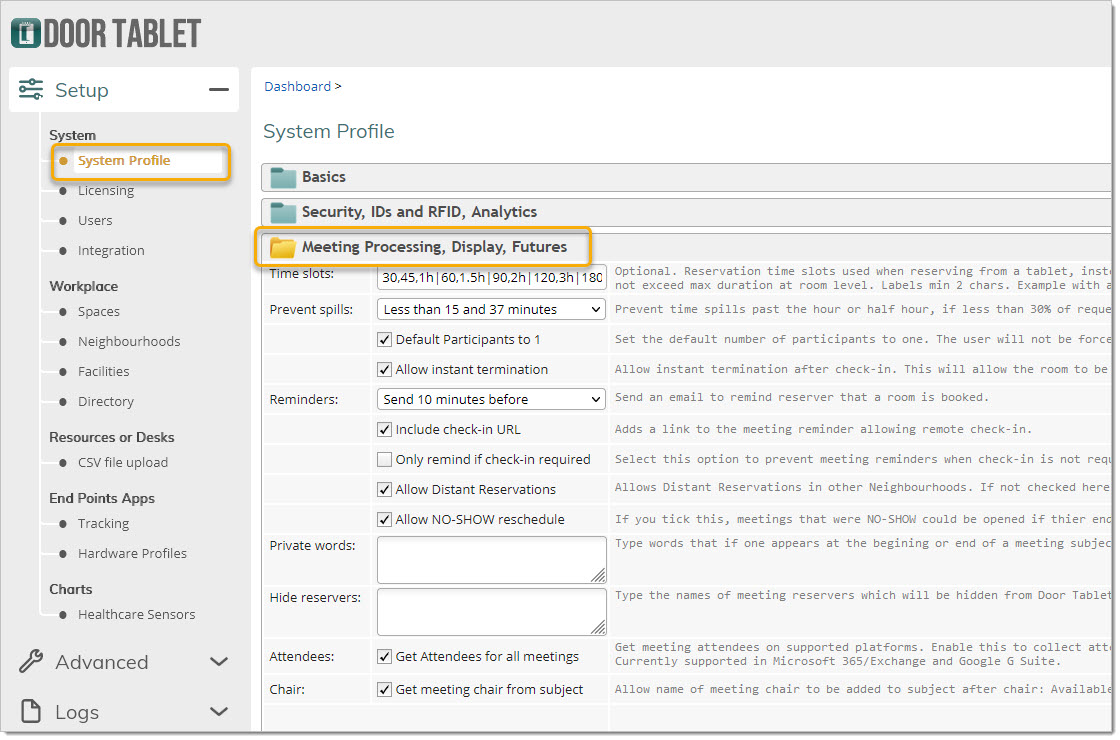Click the Dashboard breadcrumb link
Image resolution: width=1120 pixels, height=740 pixels.
click(x=297, y=87)
